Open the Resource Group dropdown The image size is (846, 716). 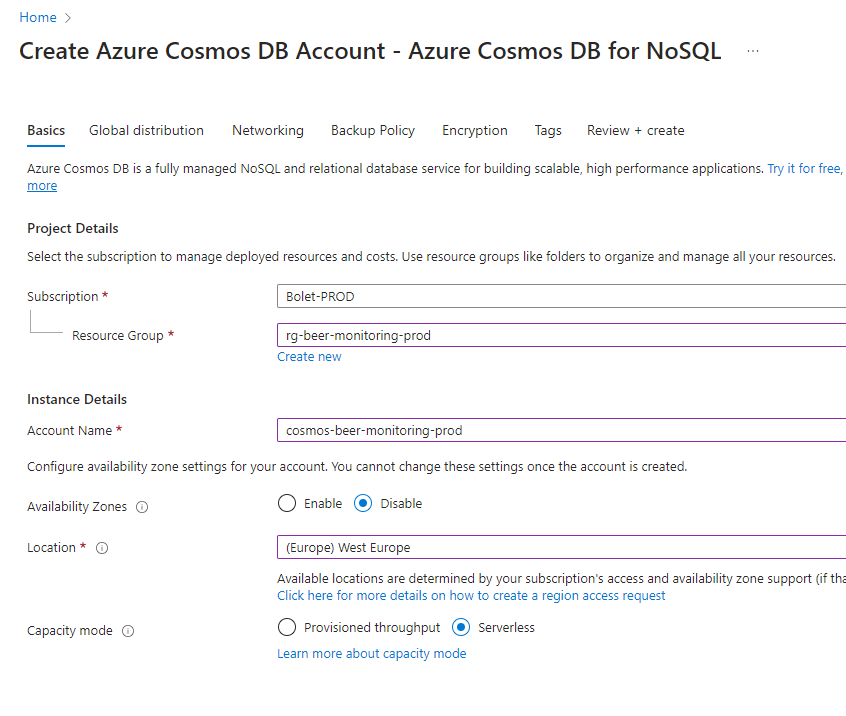[x=561, y=335]
